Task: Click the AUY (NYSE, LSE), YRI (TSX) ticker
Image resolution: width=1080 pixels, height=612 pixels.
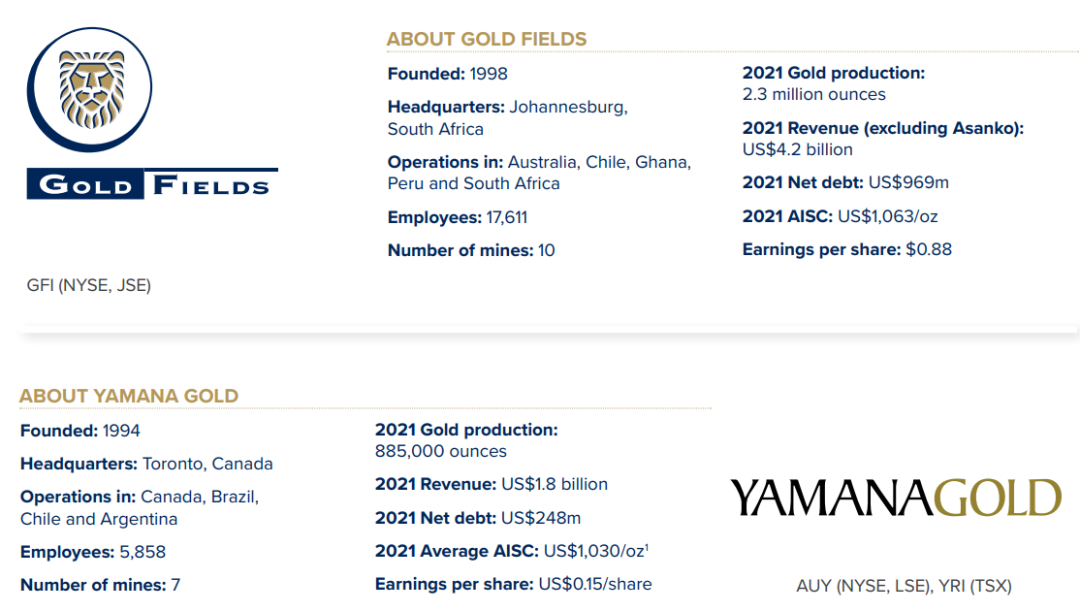Action: [x=904, y=586]
